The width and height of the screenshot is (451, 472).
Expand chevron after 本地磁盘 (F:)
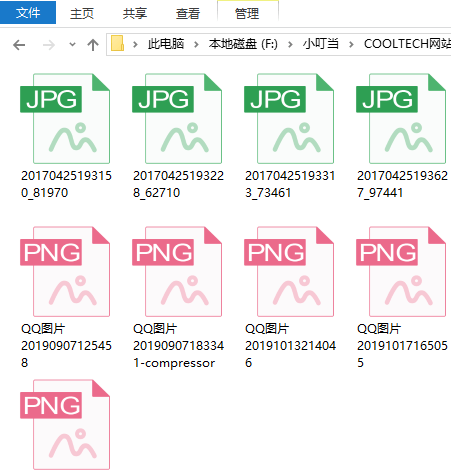click(x=290, y=44)
